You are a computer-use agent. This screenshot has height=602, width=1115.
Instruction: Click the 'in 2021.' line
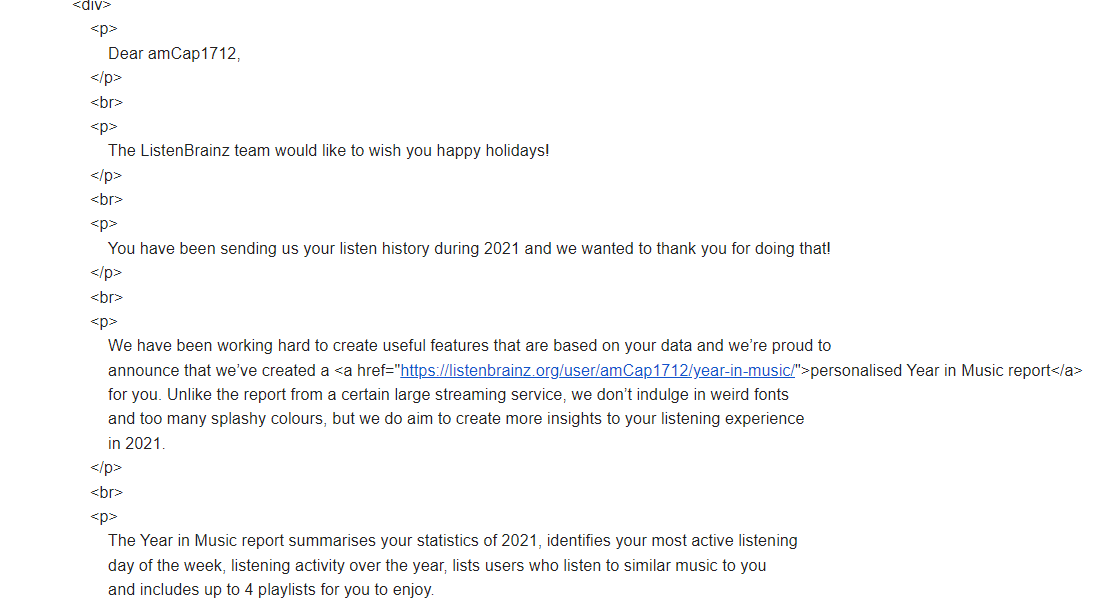coord(137,444)
